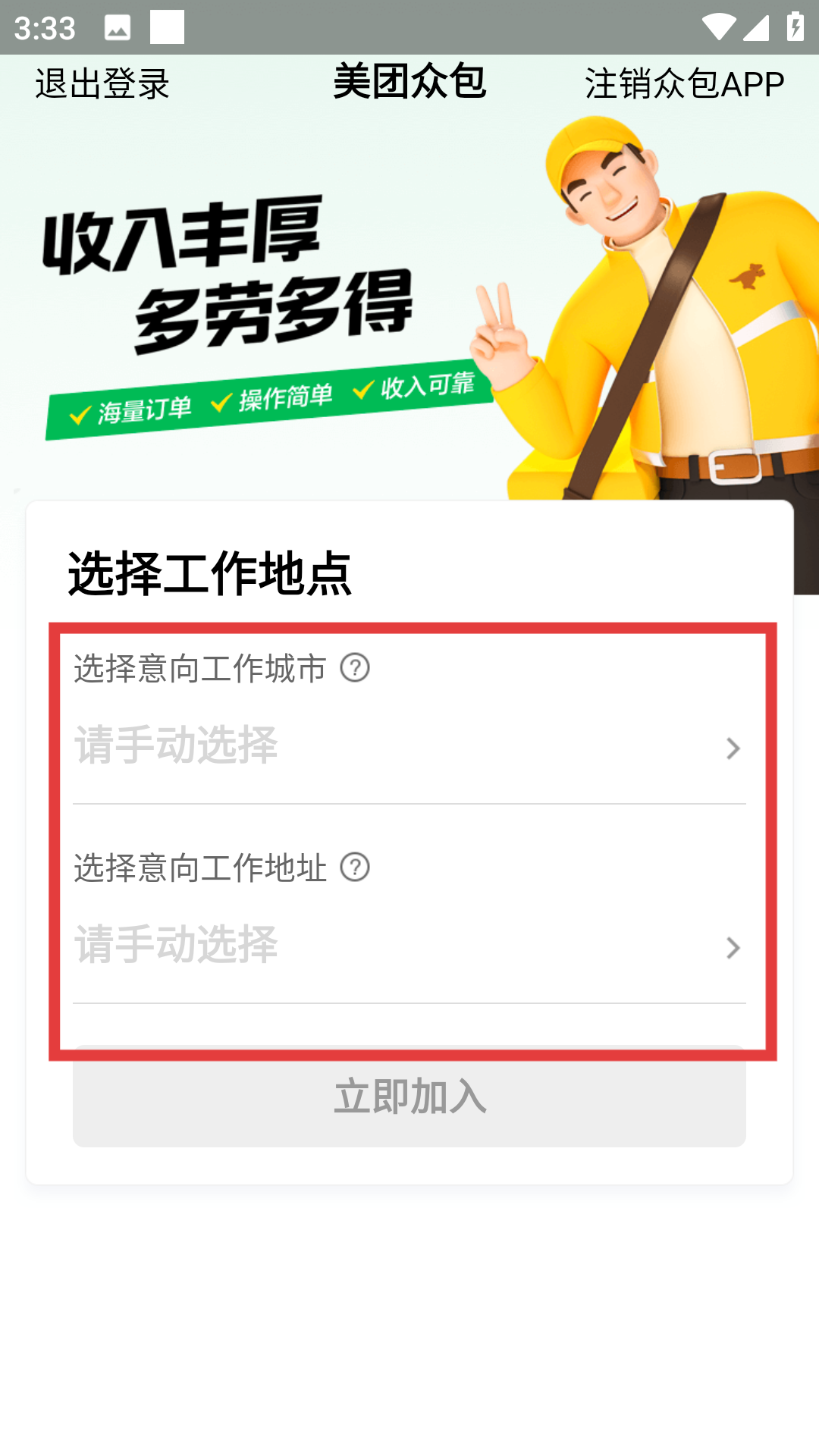Tap the 立即加入 button
Image resolution: width=819 pixels, height=1456 pixels.
[x=409, y=1097]
